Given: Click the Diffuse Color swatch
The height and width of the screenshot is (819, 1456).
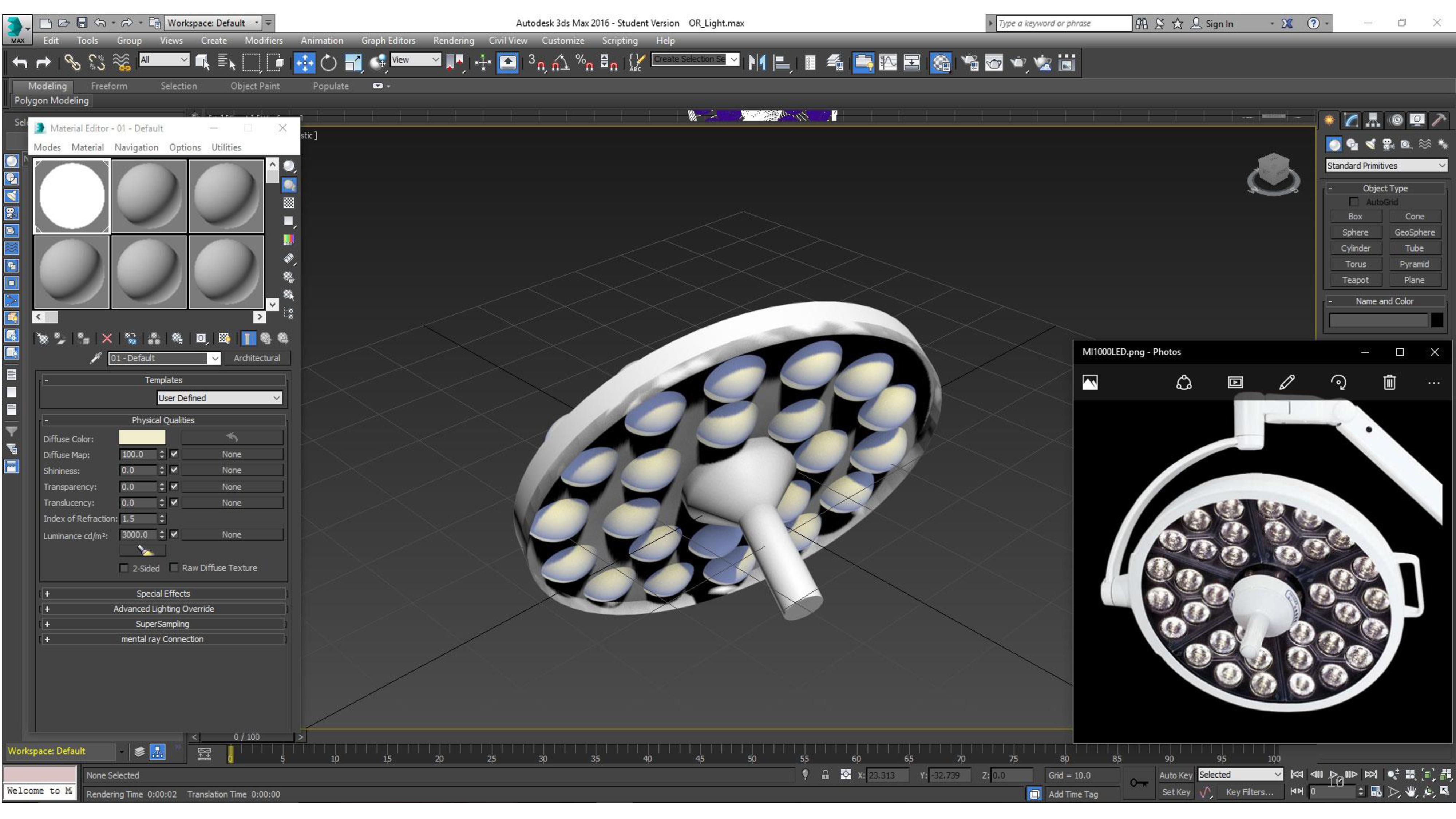Looking at the screenshot, I should [x=142, y=438].
